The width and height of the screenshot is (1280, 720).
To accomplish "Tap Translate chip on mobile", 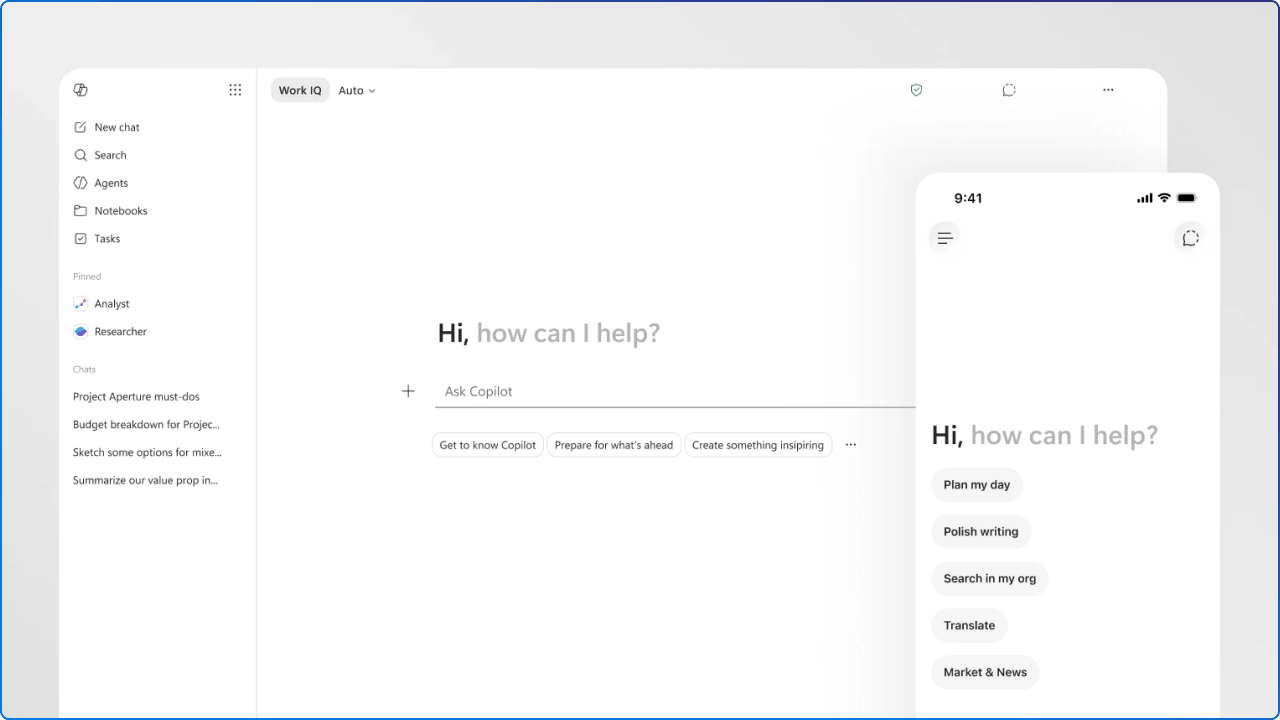I will (x=969, y=626).
